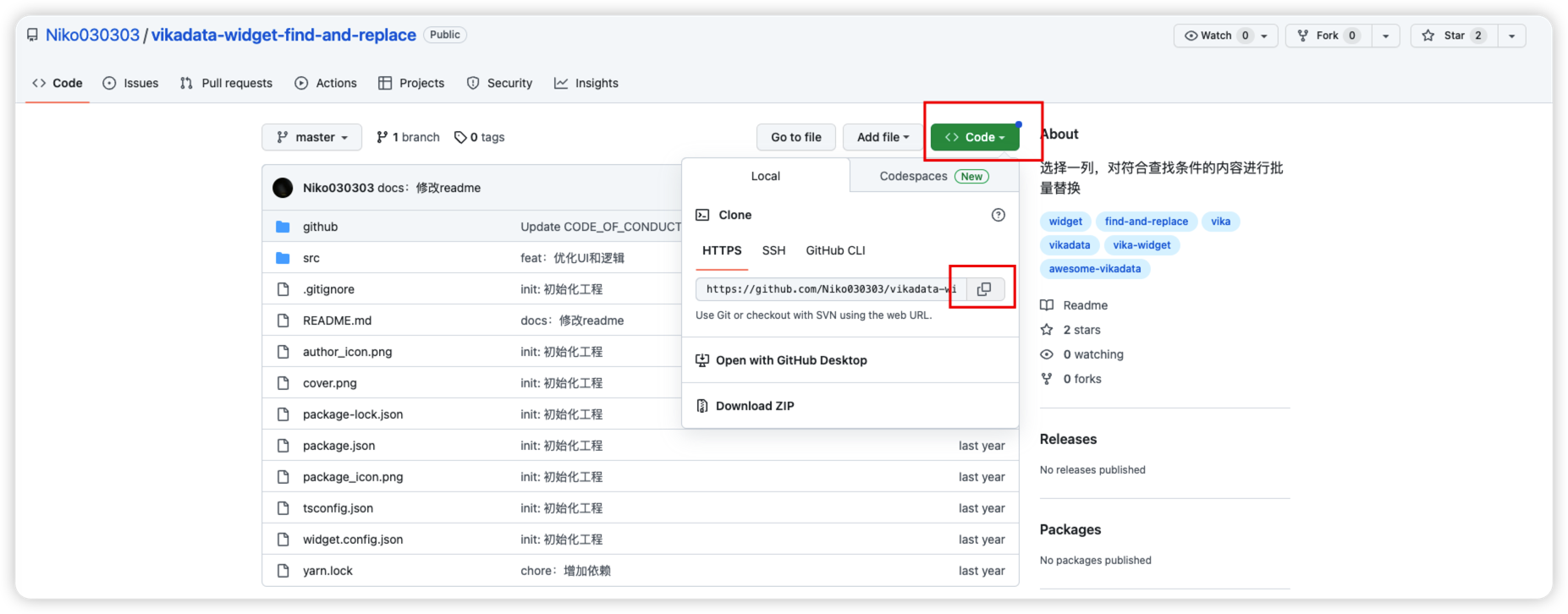Click inside the HTTPS clone URL field
This screenshot has width=1568, height=614.
pos(831,289)
